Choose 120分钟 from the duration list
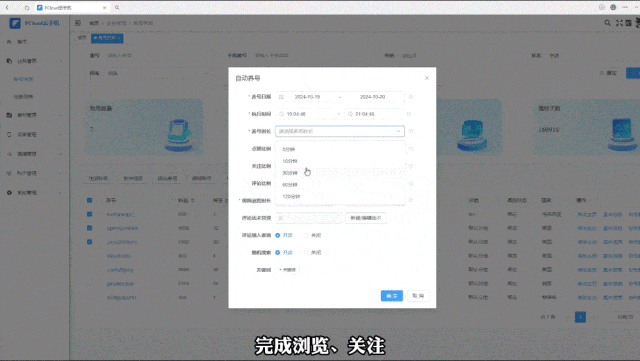Image resolution: width=640 pixels, height=361 pixels. (291, 196)
